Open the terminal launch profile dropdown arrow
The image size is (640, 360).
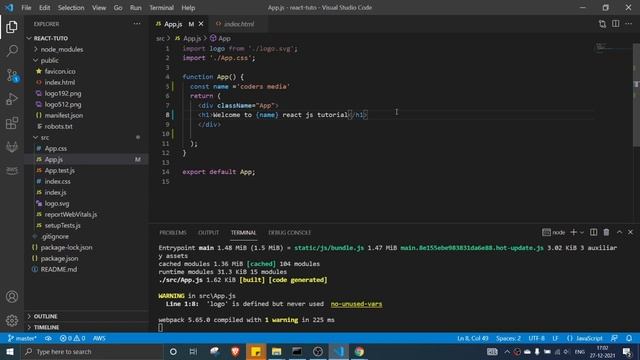pyautogui.click(x=582, y=232)
